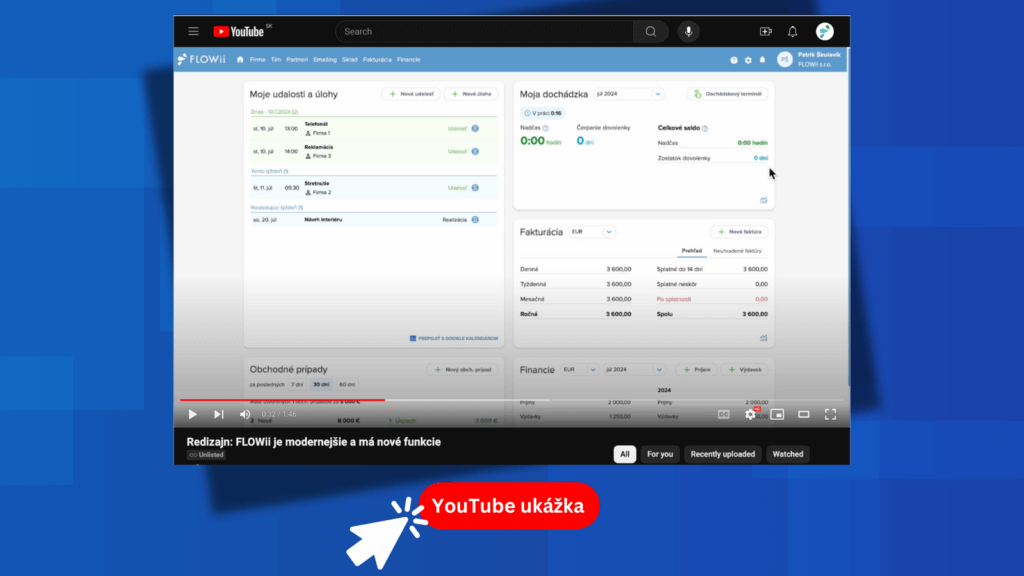The image size is (1024, 576).
Task: Open the EUR currency dropdown in Financie
Action: (579, 370)
